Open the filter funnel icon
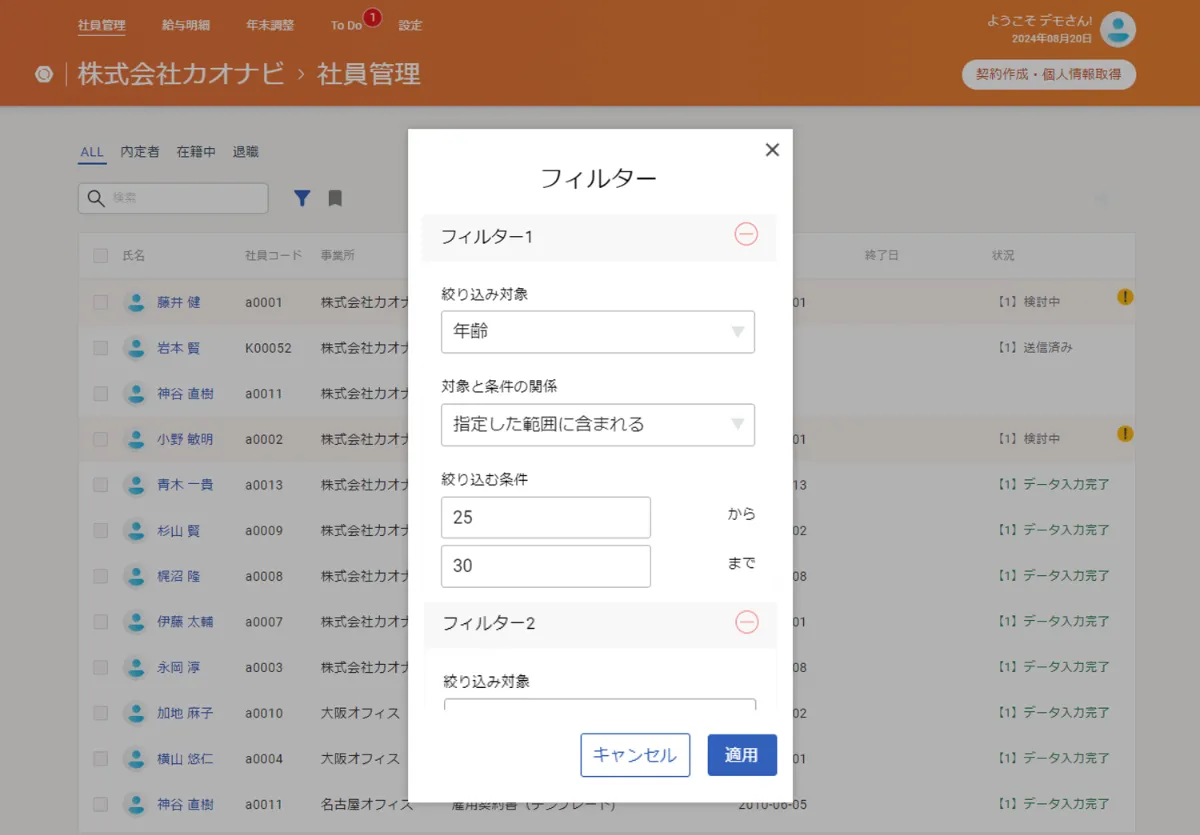The width and height of the screenshot is (1200, 835). (302, 198)
